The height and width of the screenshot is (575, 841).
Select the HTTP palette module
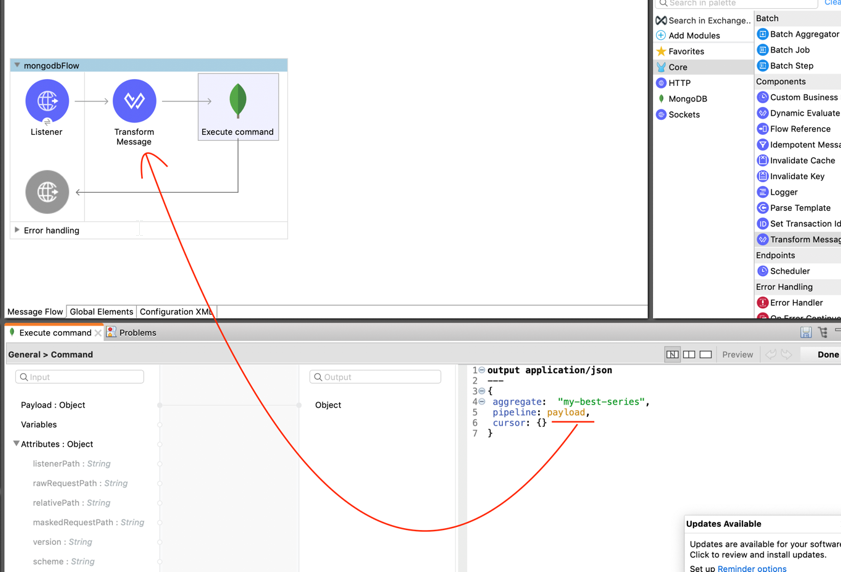pos(673,83)
